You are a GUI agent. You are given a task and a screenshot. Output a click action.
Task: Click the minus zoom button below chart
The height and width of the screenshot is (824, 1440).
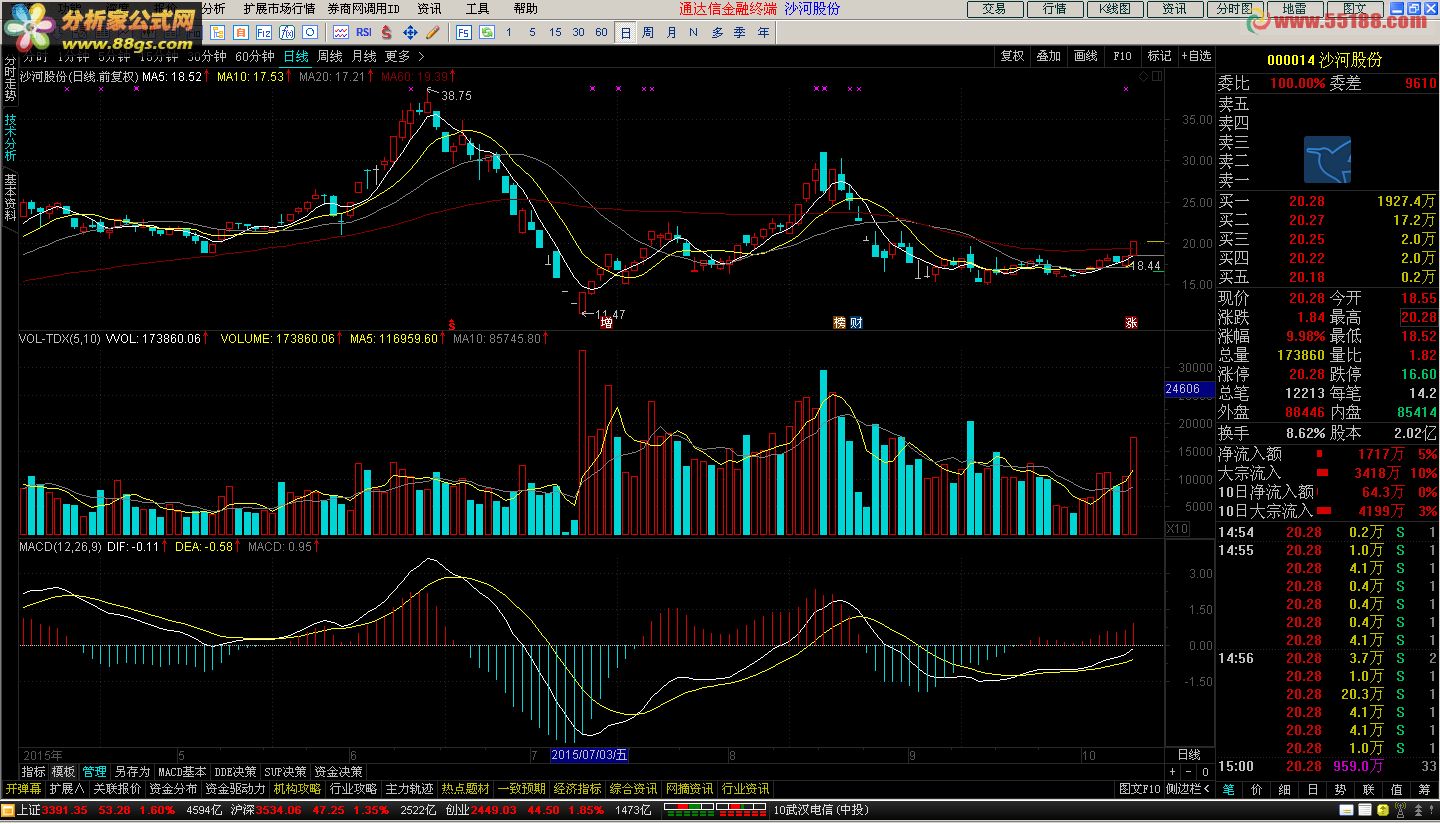[x=1189, y=772]
